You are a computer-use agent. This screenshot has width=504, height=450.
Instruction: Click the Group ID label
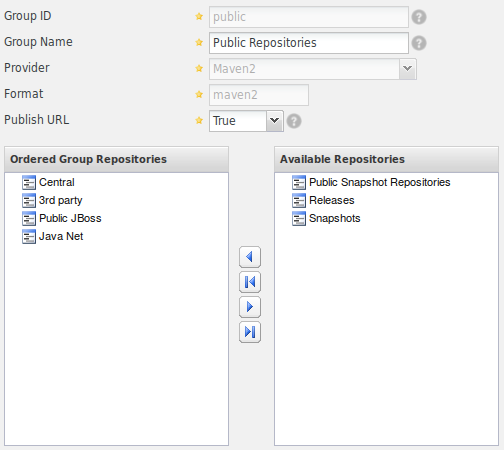28,16
